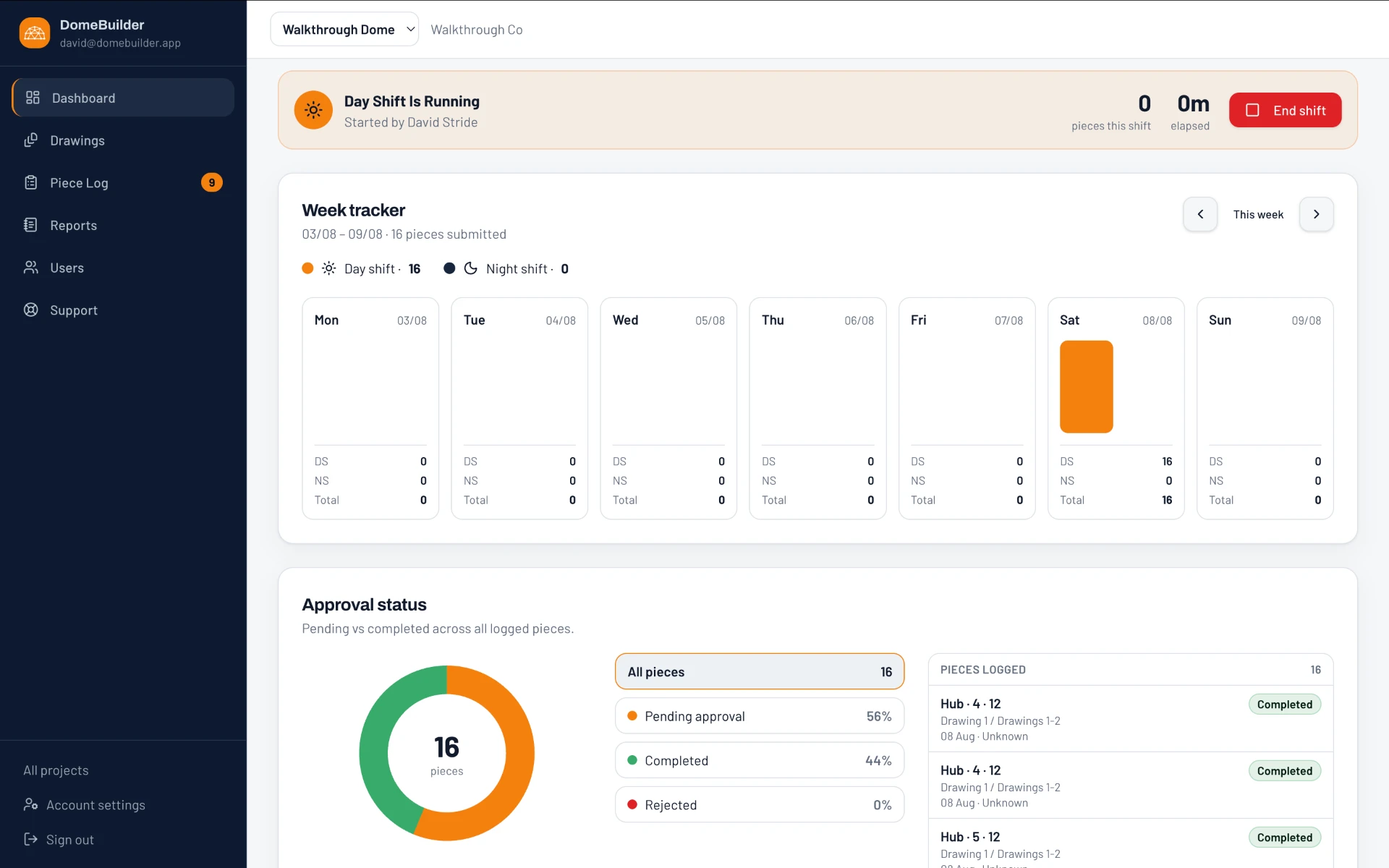Filter by Completed status row
The width and height of the screenshot is (1389, 868).
tap(760, 760)
